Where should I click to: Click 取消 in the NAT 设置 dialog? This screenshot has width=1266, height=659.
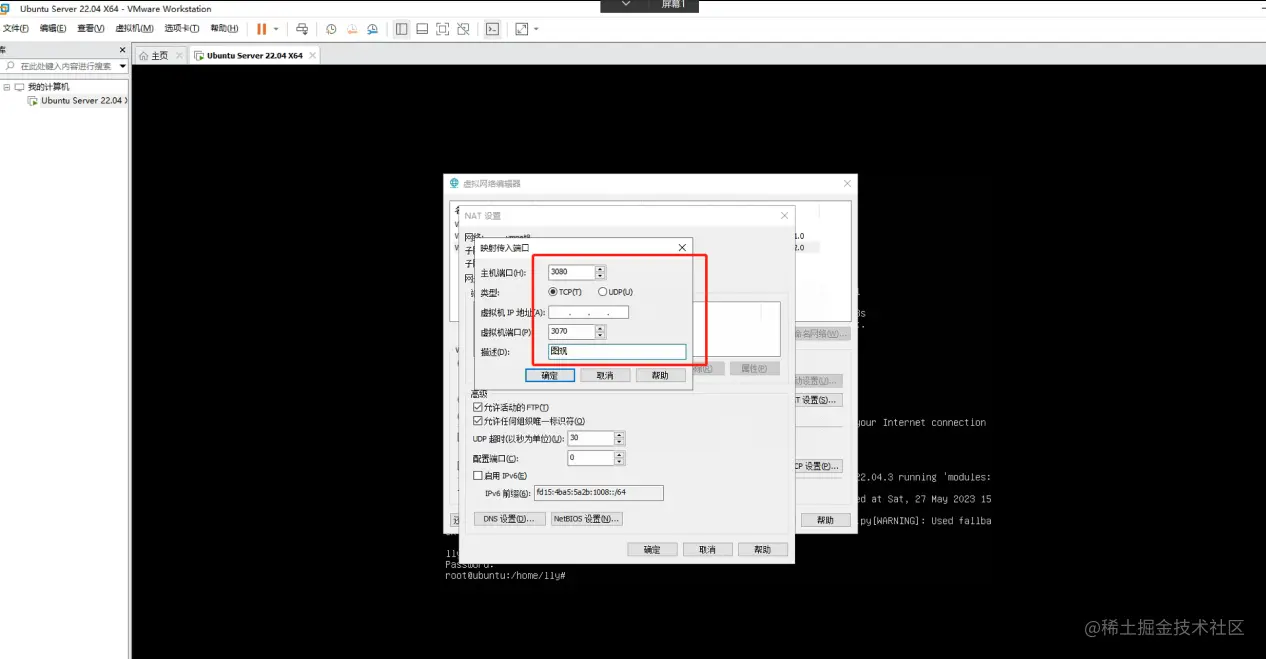[707, 550]
